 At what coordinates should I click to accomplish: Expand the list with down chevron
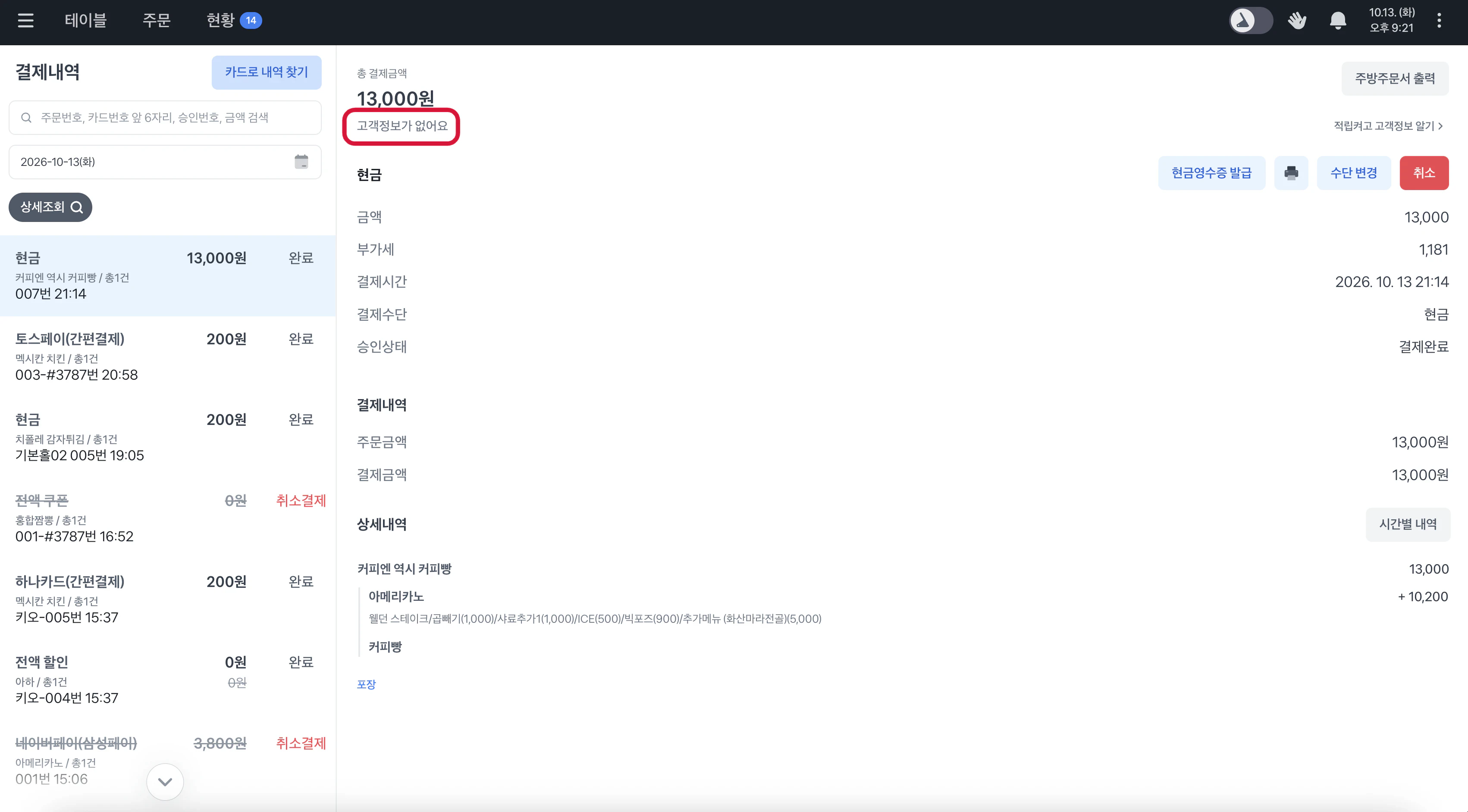pyautogui.click(x=165, y=782)
